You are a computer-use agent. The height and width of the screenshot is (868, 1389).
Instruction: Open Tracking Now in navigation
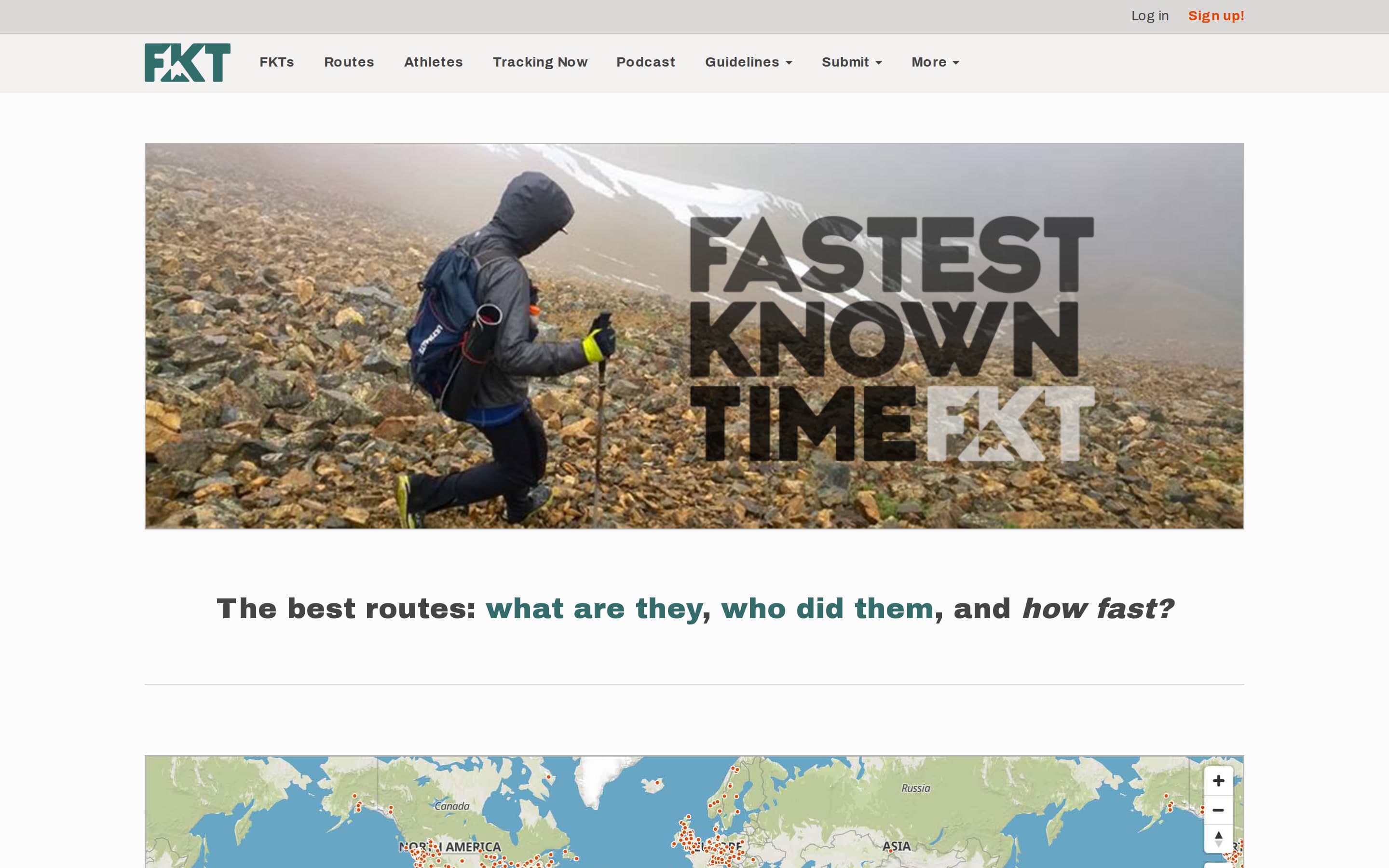pos(540,62)
